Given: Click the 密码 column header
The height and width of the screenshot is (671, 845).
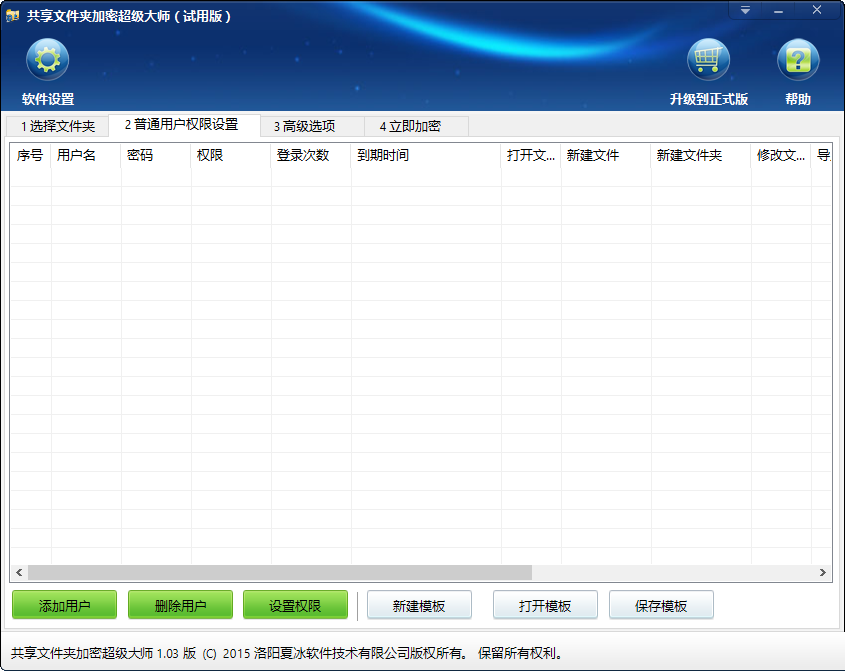Looking at the screenshot, I should pos(141,158).
